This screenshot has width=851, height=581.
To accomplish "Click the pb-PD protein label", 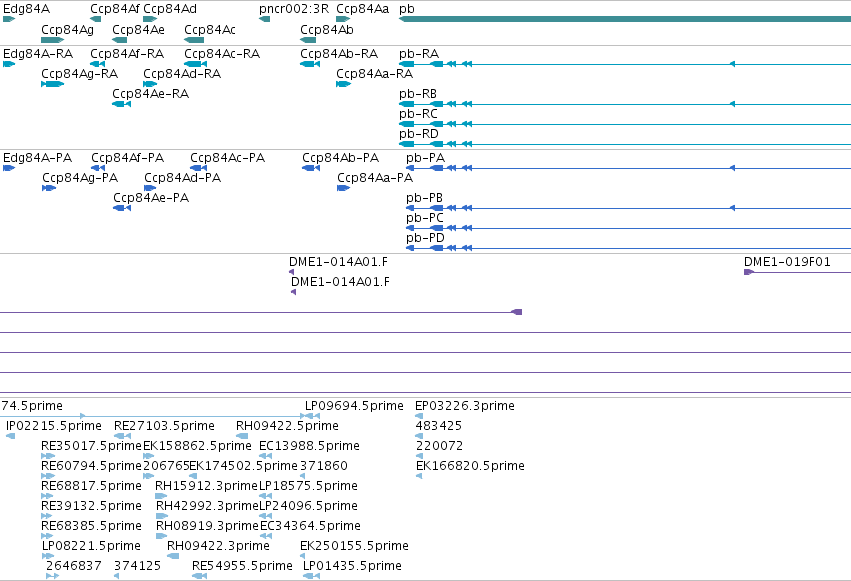I will 426,238.
